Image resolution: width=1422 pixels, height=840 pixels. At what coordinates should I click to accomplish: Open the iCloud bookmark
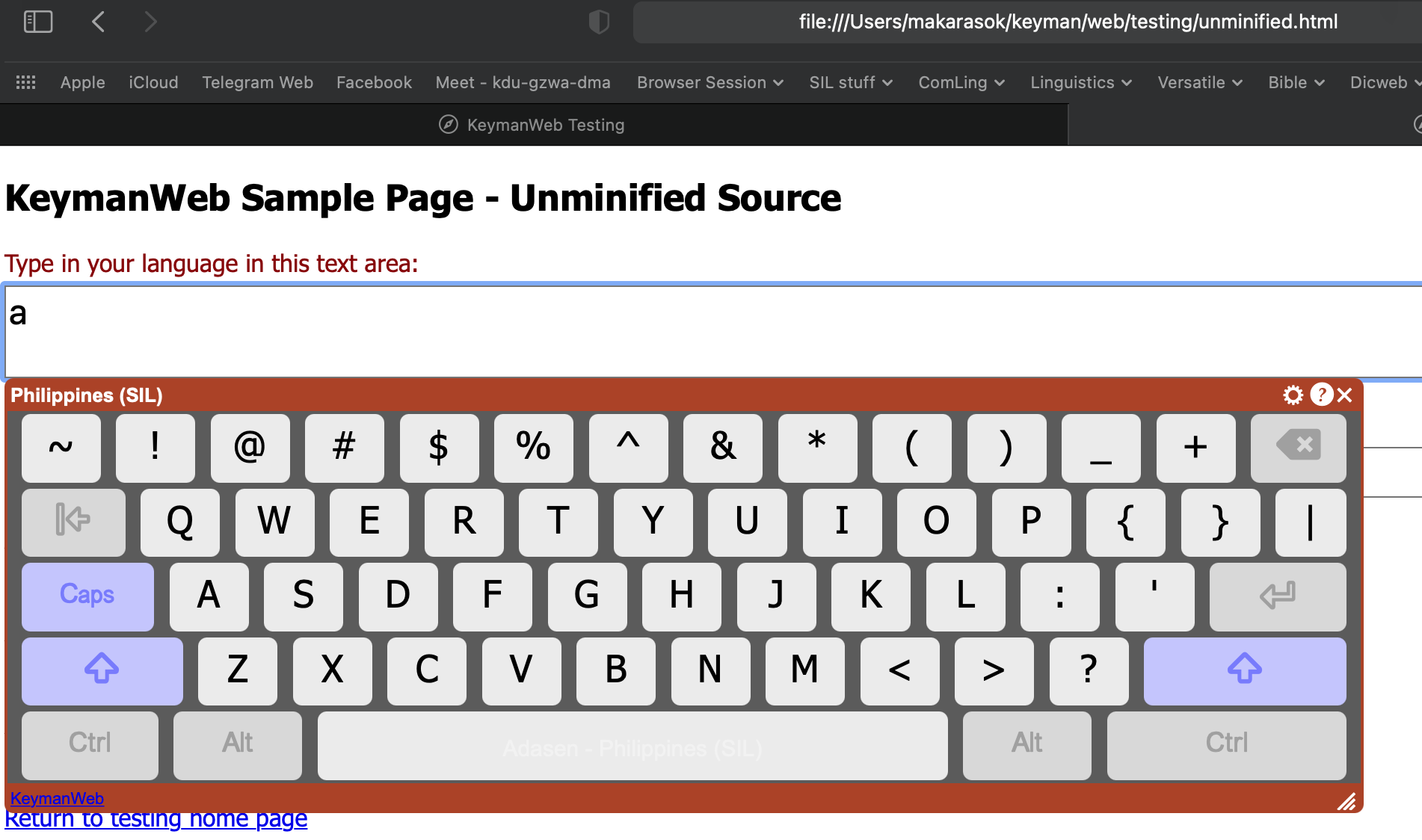[x=153, y=82]
